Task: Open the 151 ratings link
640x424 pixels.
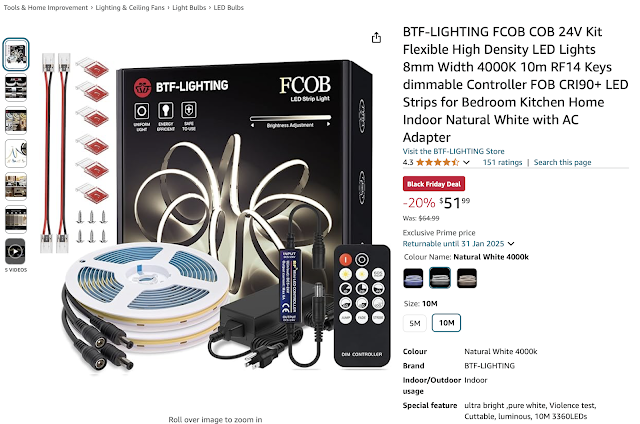Action: (x=502, y=162)
